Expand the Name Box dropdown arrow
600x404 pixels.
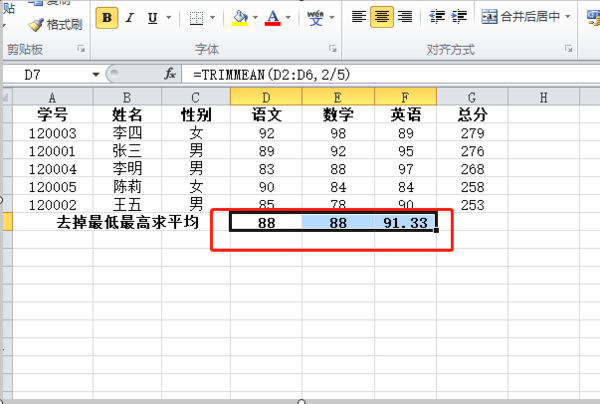[x=96, y=74]
